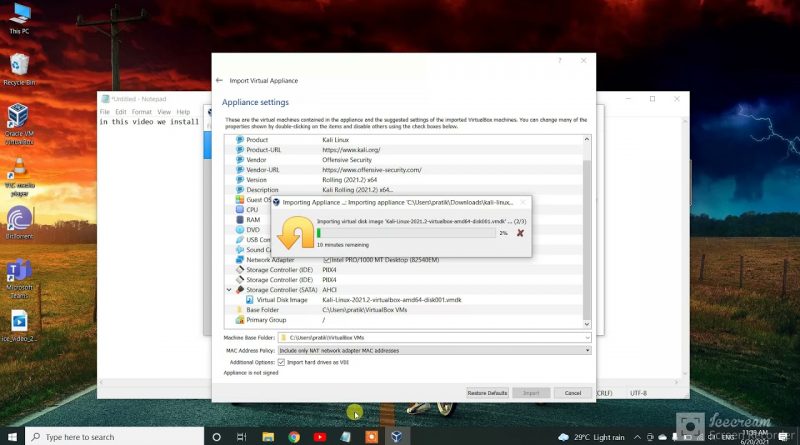Click Restore Defaults button
Image resolution: width=800 pixels, height=445 pixels.
pyautogui.click(x=487, y=393)
